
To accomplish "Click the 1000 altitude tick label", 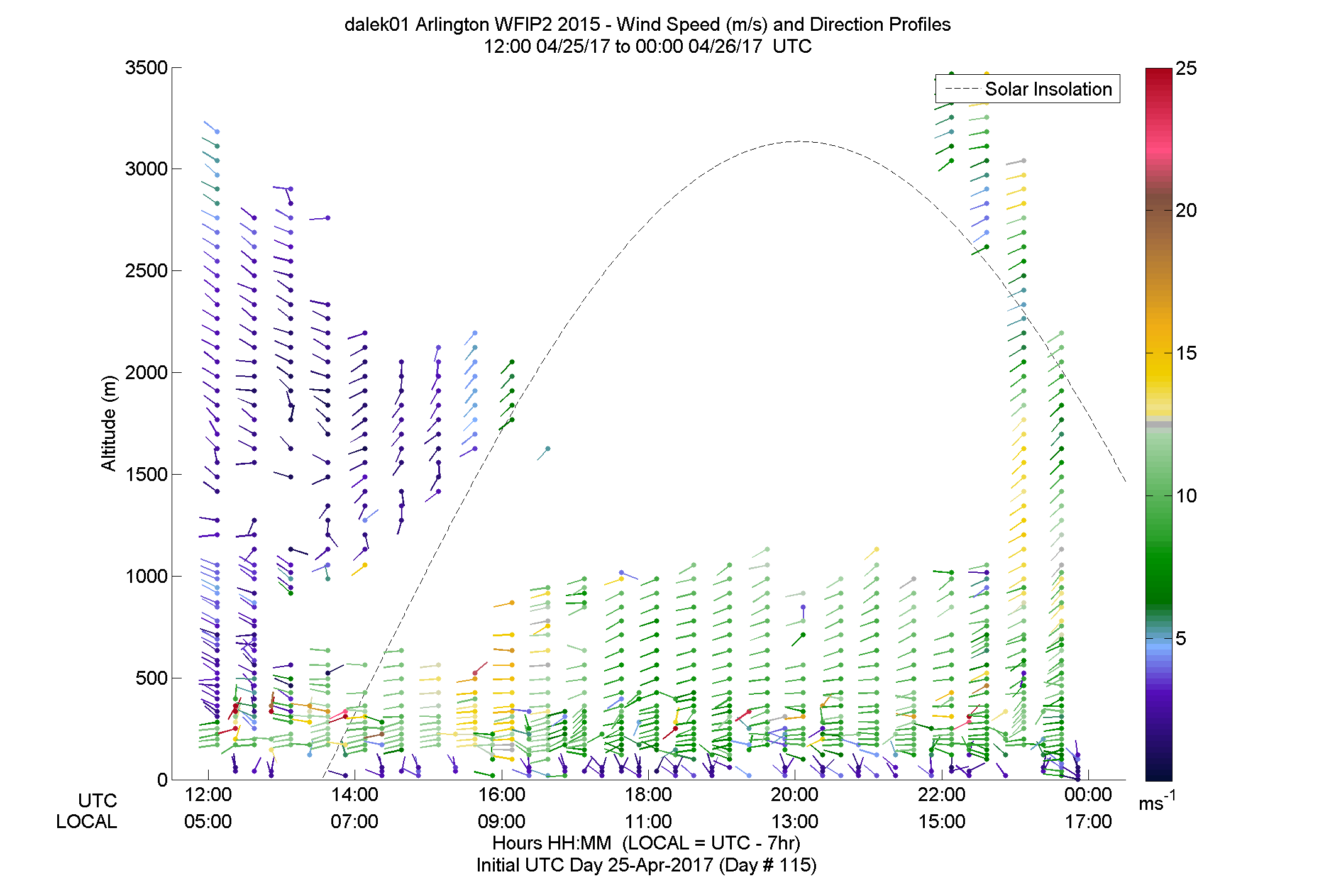I will (146, 577).
